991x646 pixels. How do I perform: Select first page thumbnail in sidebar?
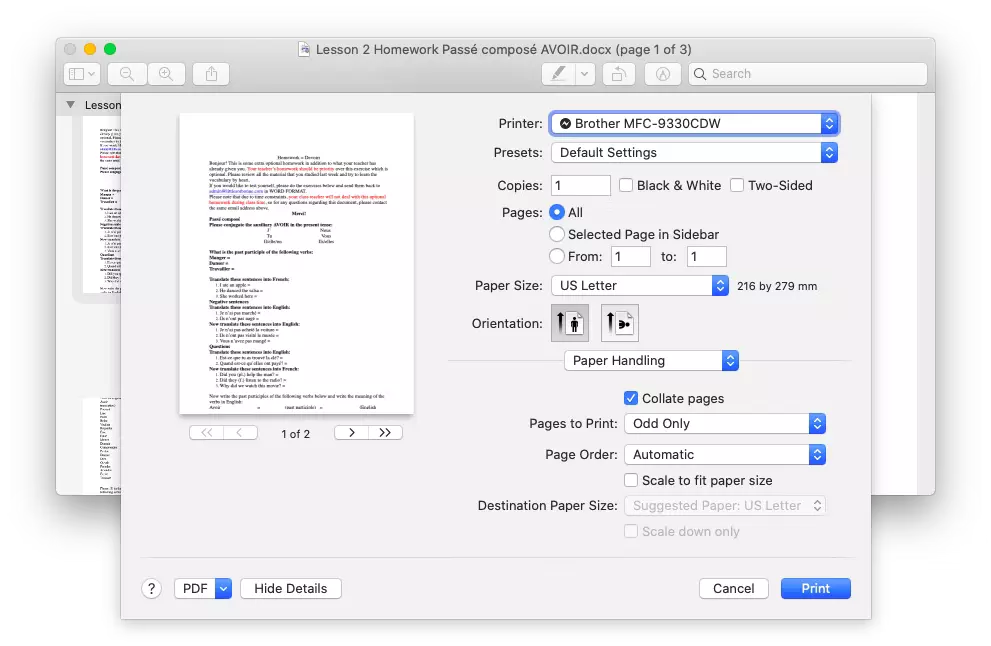[x=102, y=205]
